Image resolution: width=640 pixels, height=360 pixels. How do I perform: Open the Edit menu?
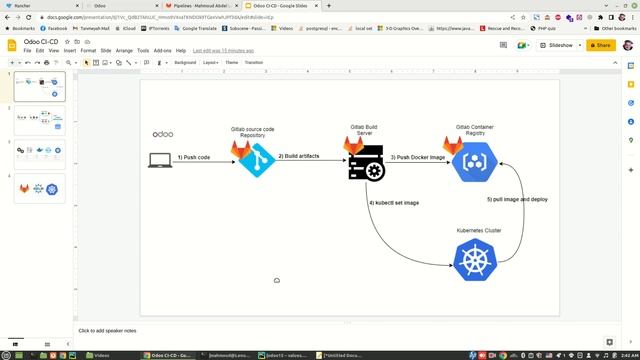(40, 51)
